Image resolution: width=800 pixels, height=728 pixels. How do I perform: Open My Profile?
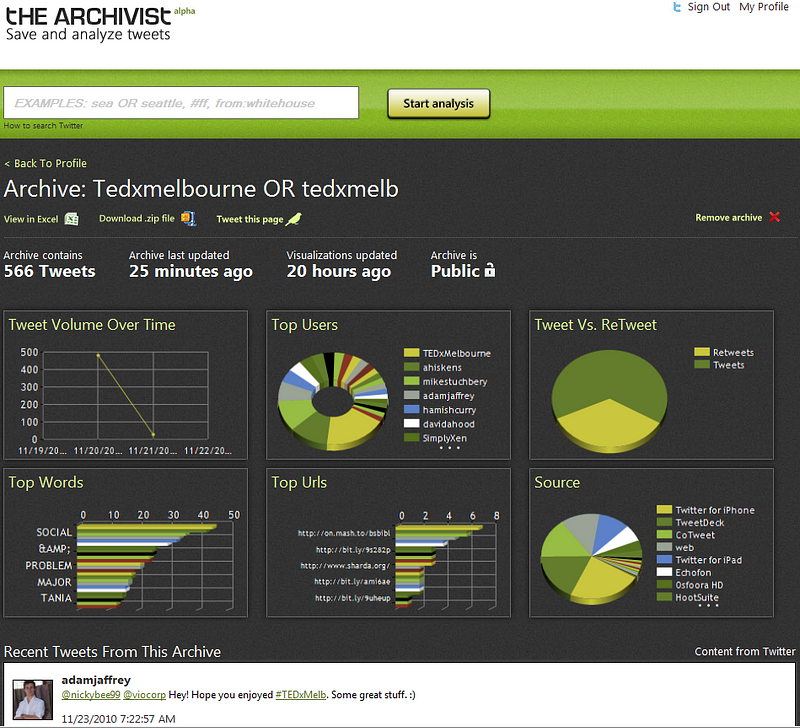click(764, 7)
